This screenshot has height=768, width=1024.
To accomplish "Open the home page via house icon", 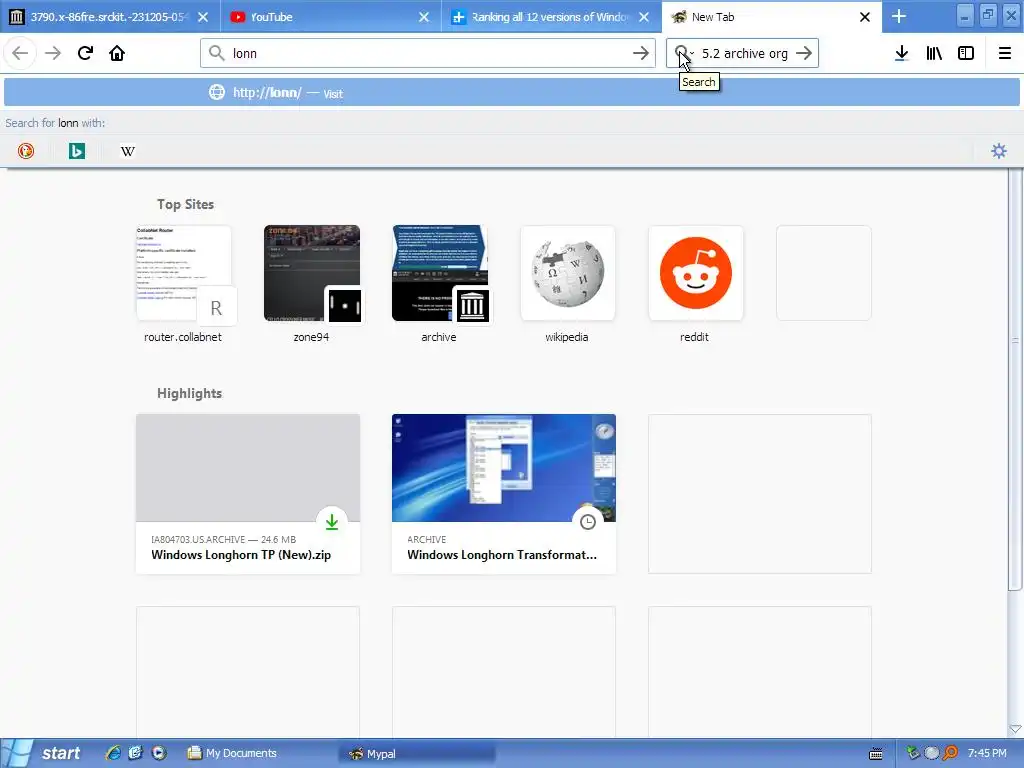I will pos(117,53).
